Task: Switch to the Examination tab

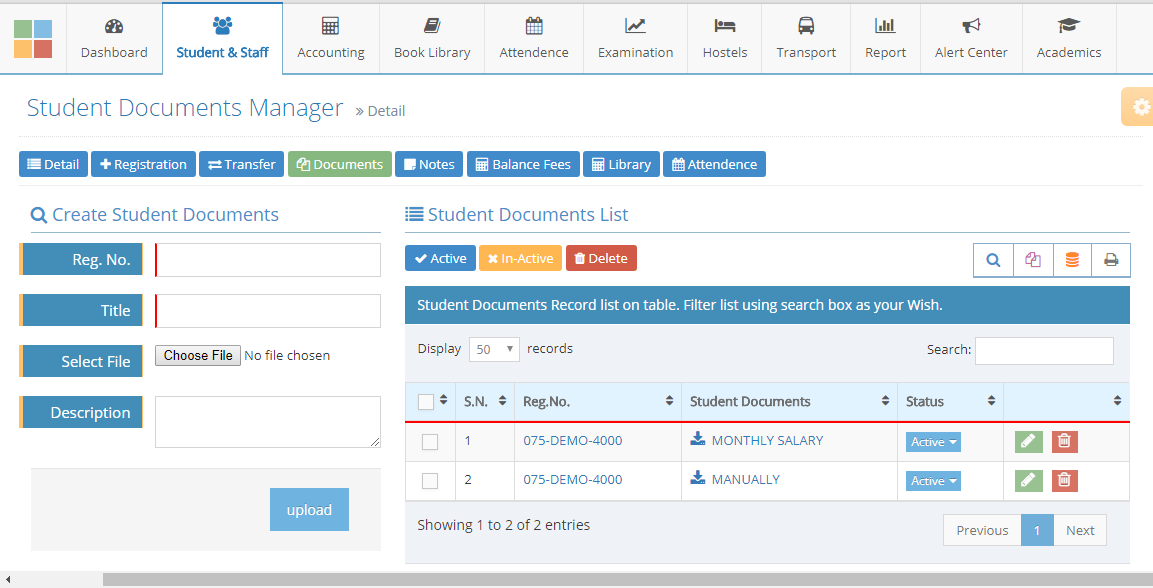Action: pos(635,38)
